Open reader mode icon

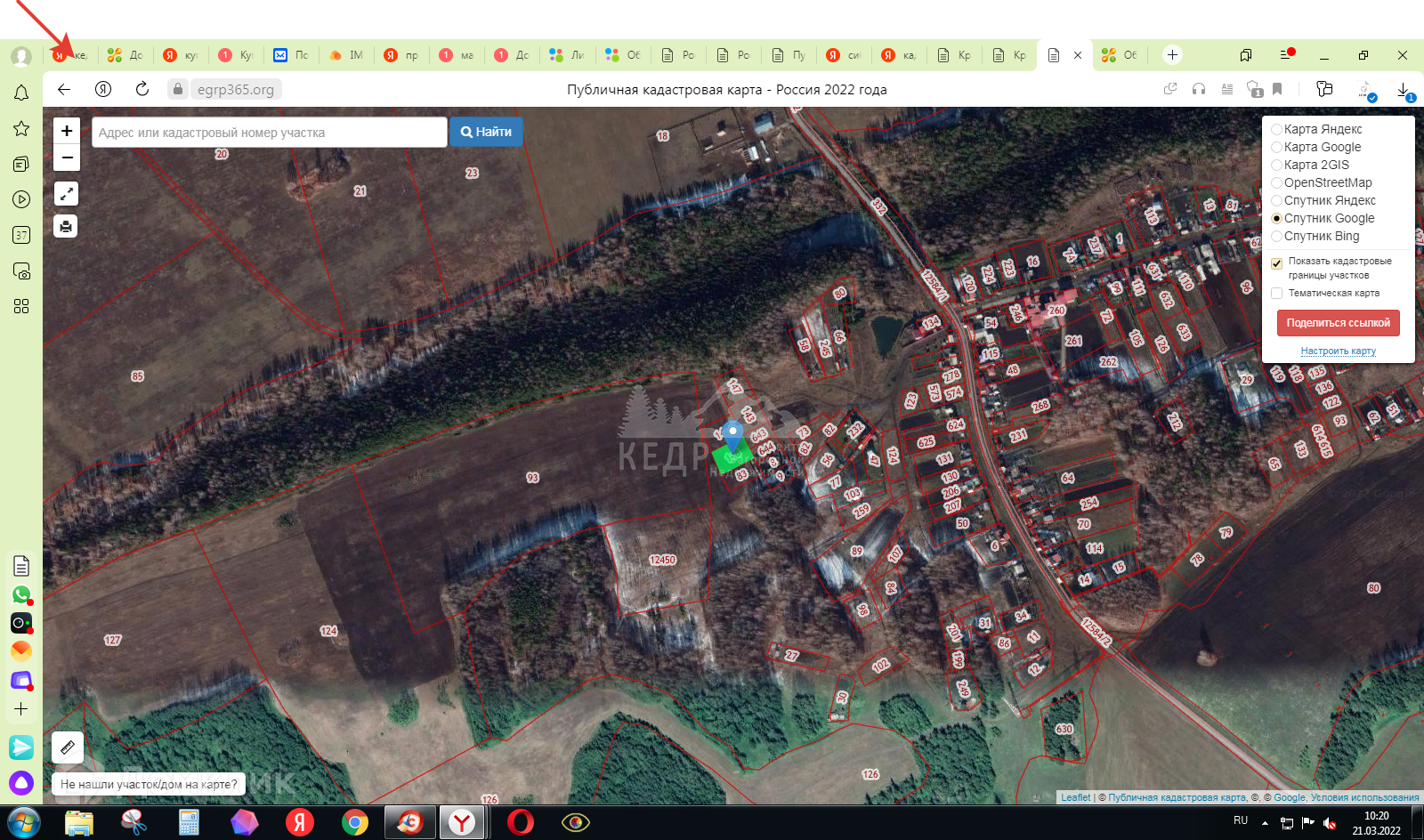(1227, 89)
